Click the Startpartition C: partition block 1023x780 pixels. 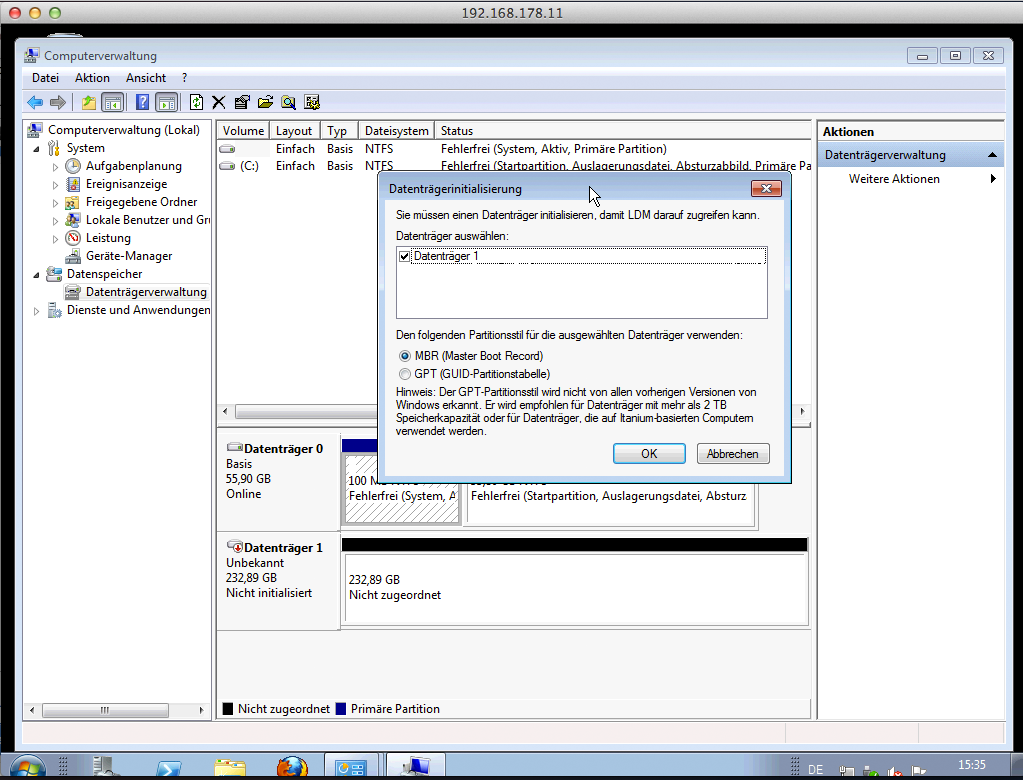pyautogui.click(x=611, y=503)
